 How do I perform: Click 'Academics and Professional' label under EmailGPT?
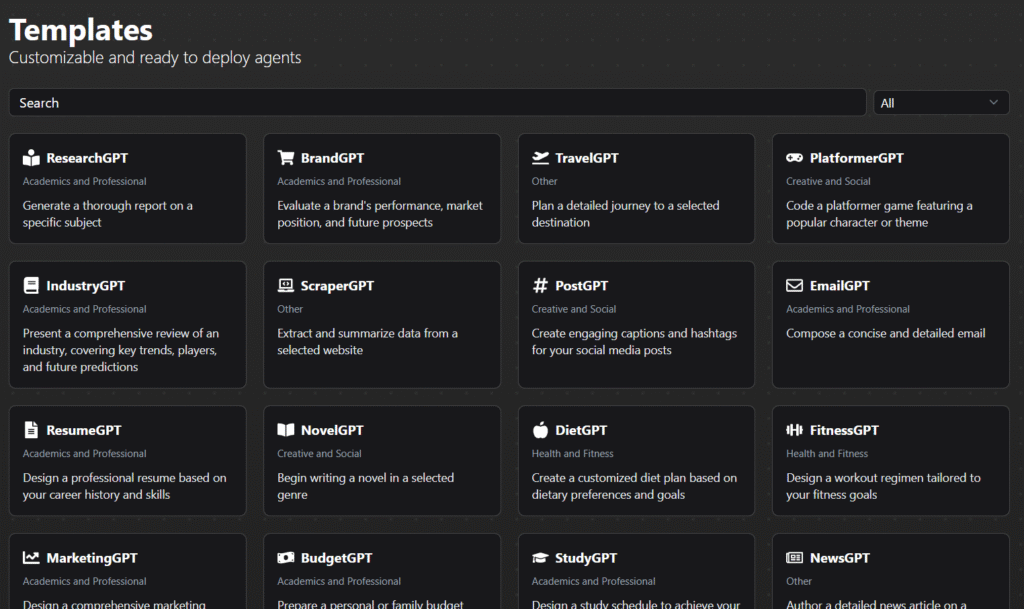[x=848, y=309]
